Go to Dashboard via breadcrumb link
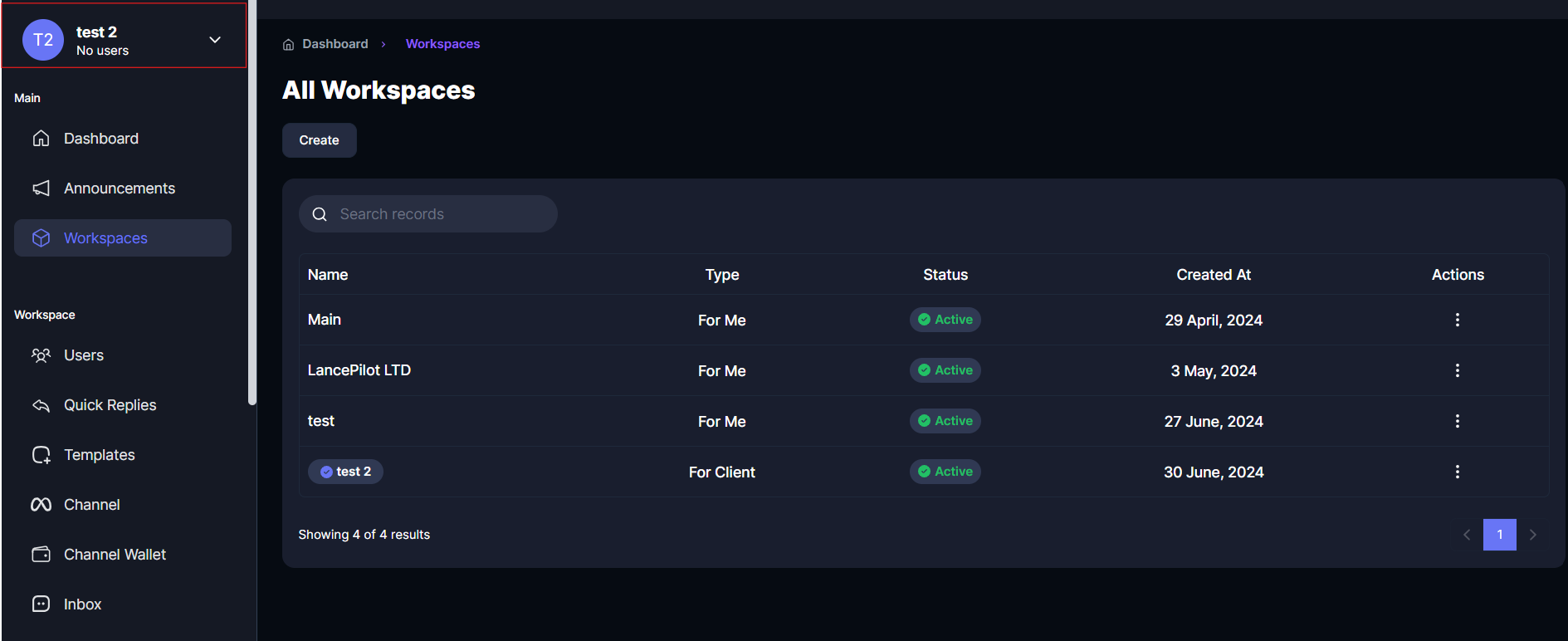Image resolution: width=1568 pixels, height=641 pixels. click(x=335, y=44)
